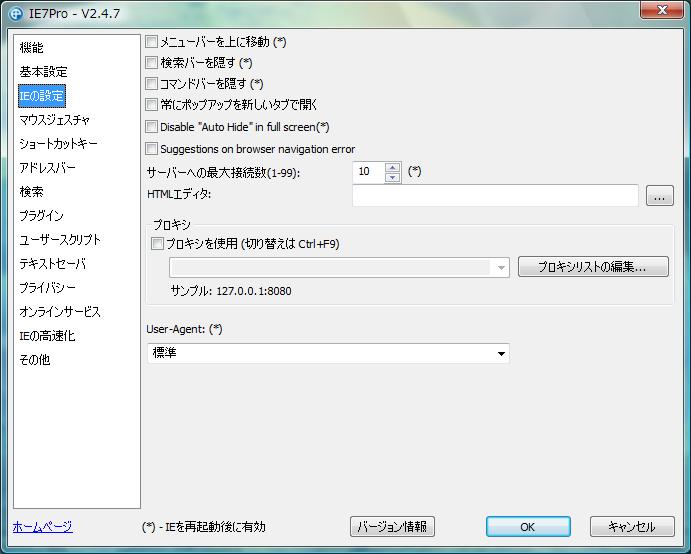Screen dimensions: 691x554
Task: Confirm settings with OK button
Action: (x=528, y=527)
